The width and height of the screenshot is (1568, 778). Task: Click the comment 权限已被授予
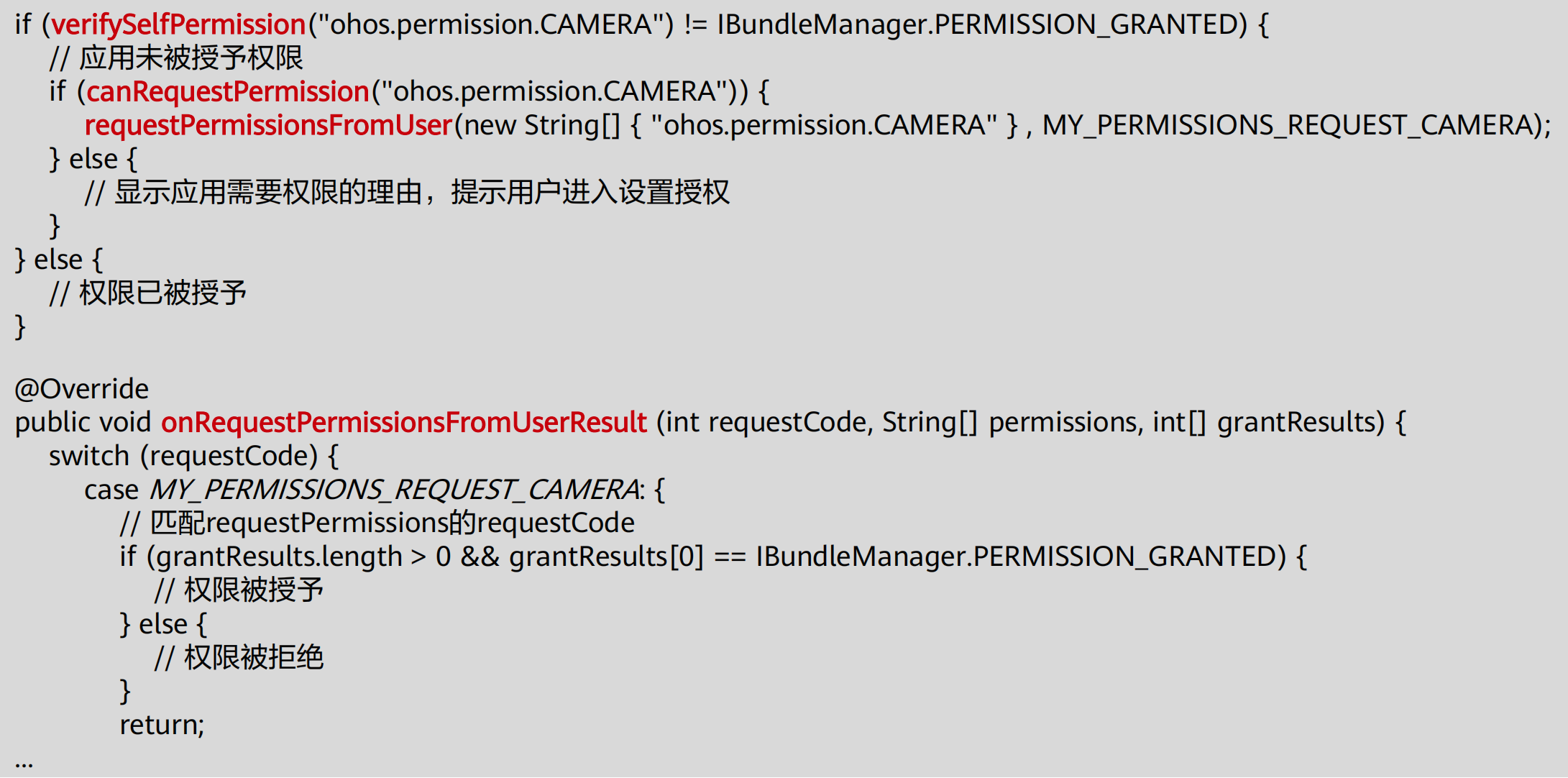(148, 293)
